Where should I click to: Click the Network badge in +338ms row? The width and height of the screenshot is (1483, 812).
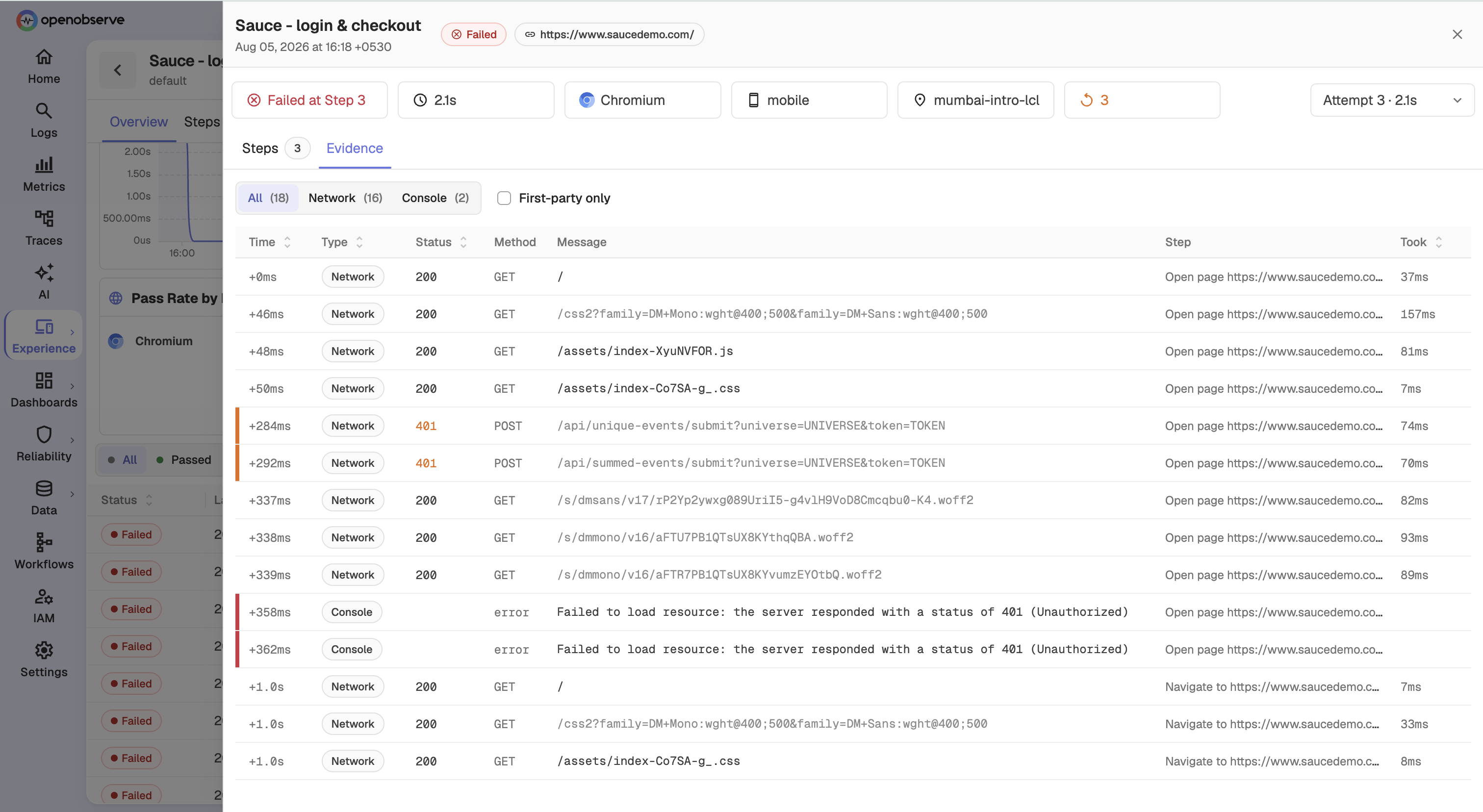[x=352, y=537]
